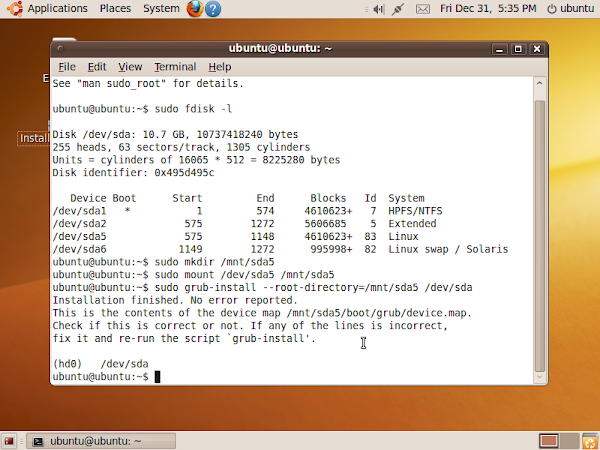This screenshot has height=450, width=600.
Task: Open the mail envelope indicator
Action: click(x=422, y=9)
